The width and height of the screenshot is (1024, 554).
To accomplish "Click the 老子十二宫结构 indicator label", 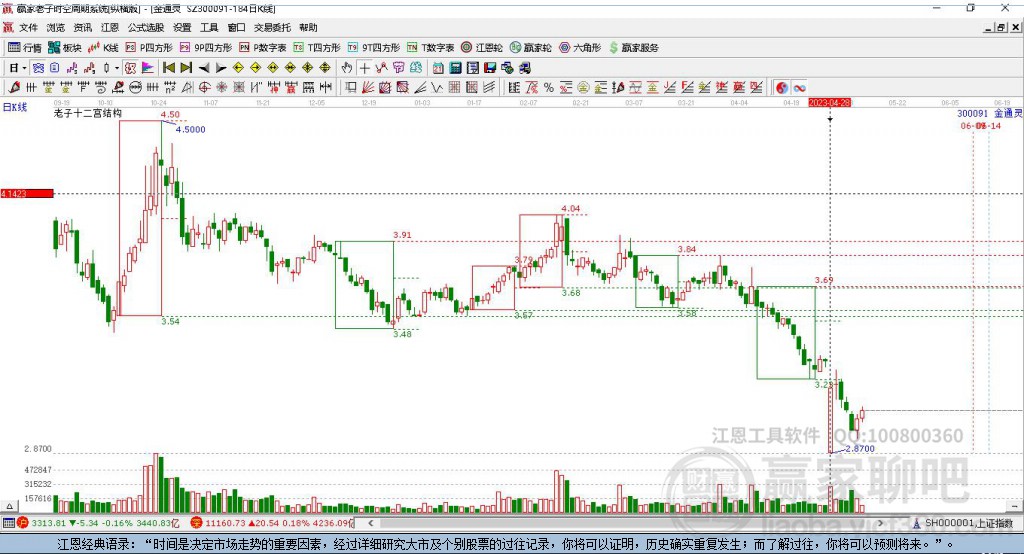I will 88,113.
